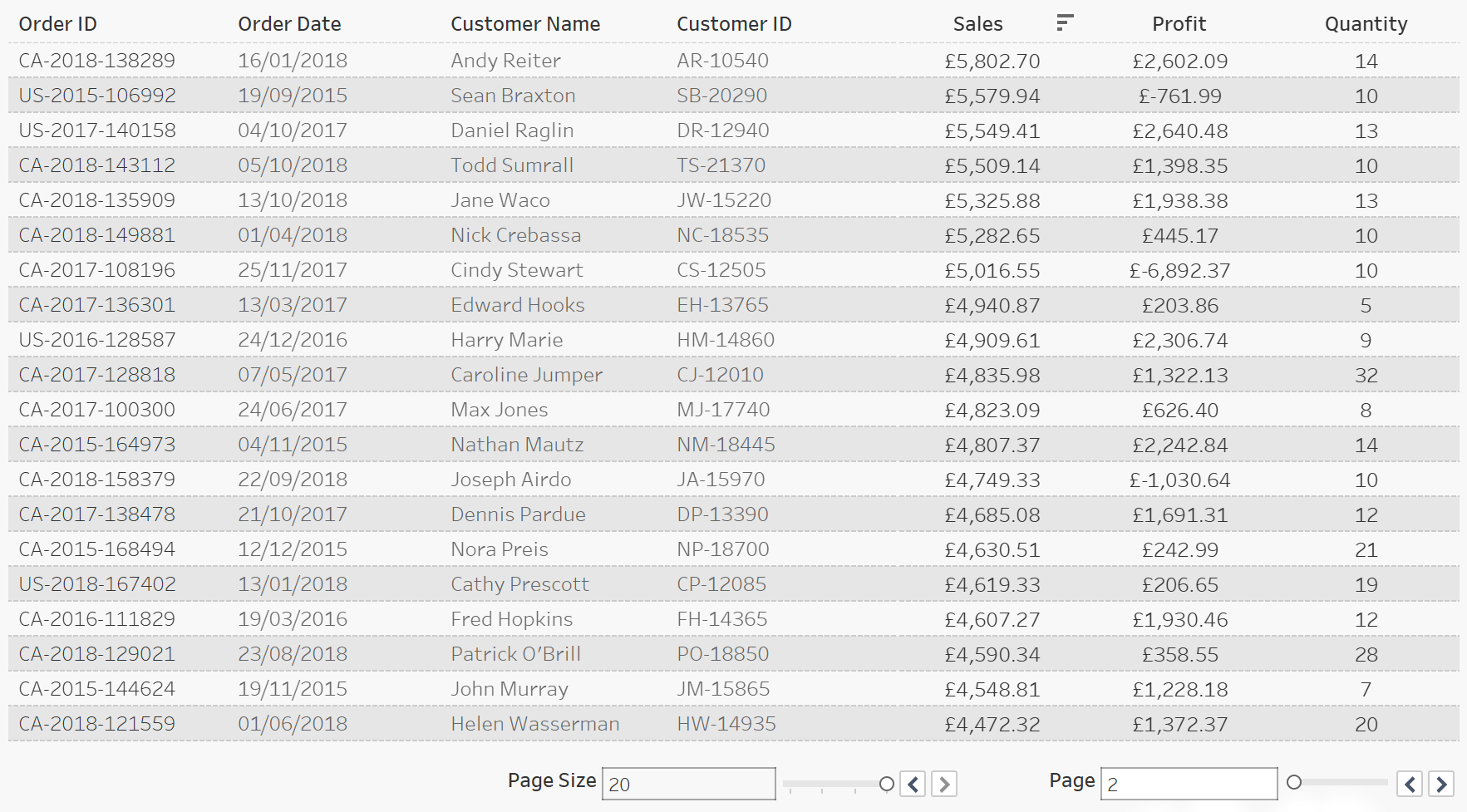The height and width of the screenshot is (812, 1467).
Task: Select the £5,579.94 sales cell
Action: point(992,96)
